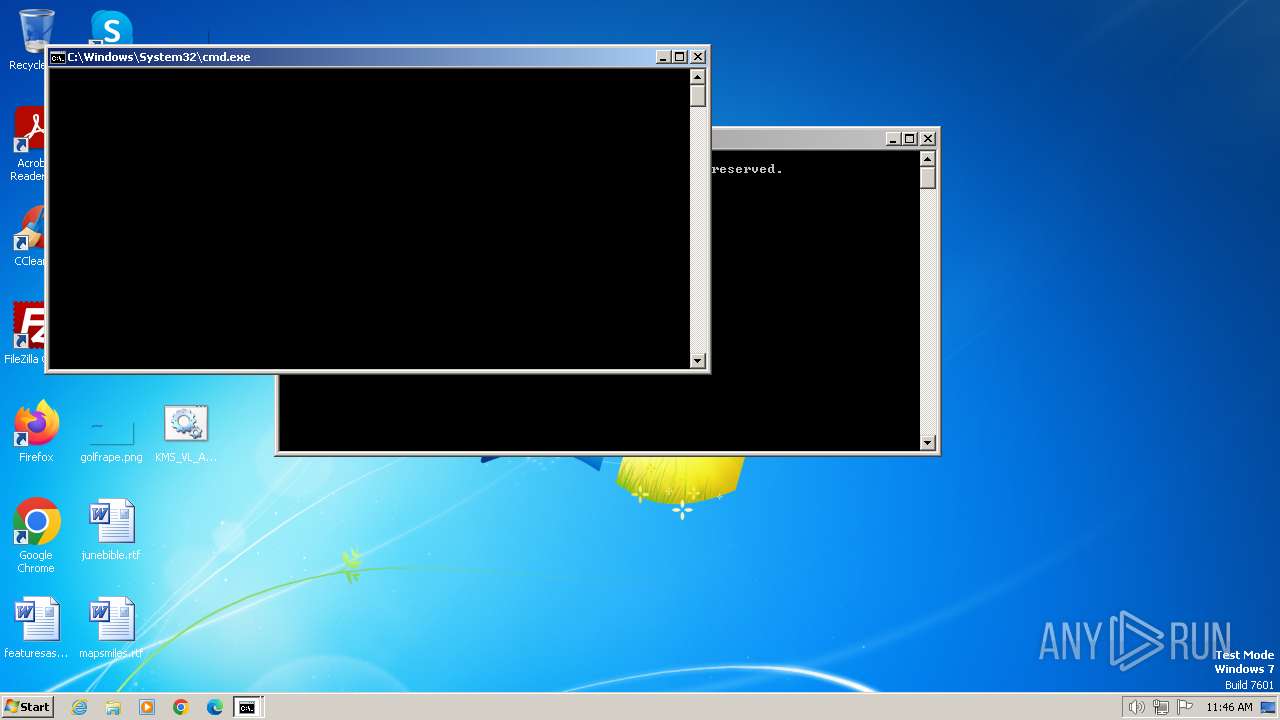Minimize the background console window
The height and width of the screenshot is (720, 1280).
pyautogui.click(x=893, y=139)
